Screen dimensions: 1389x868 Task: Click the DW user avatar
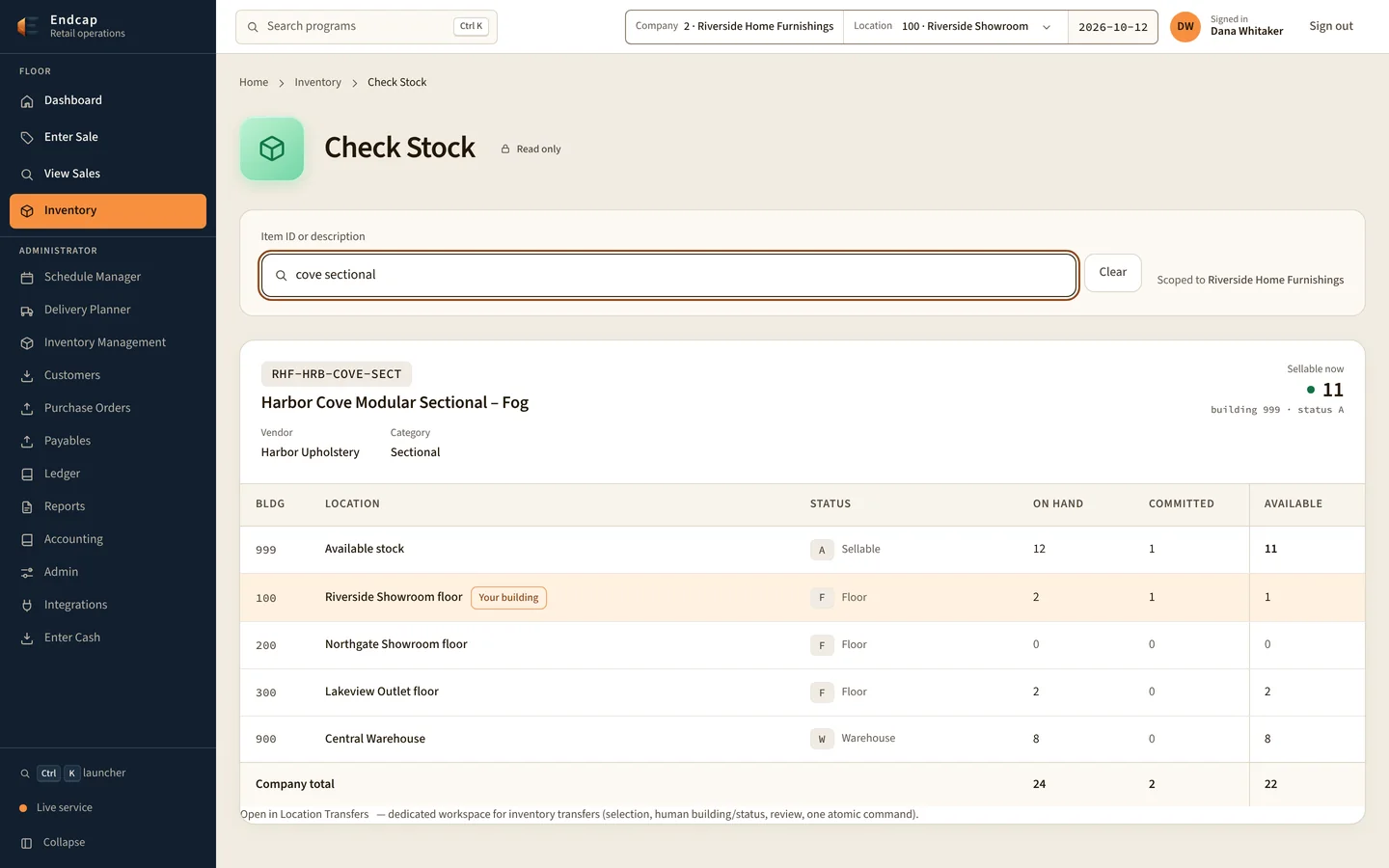pyautogui.click(x=1185, y=27)
